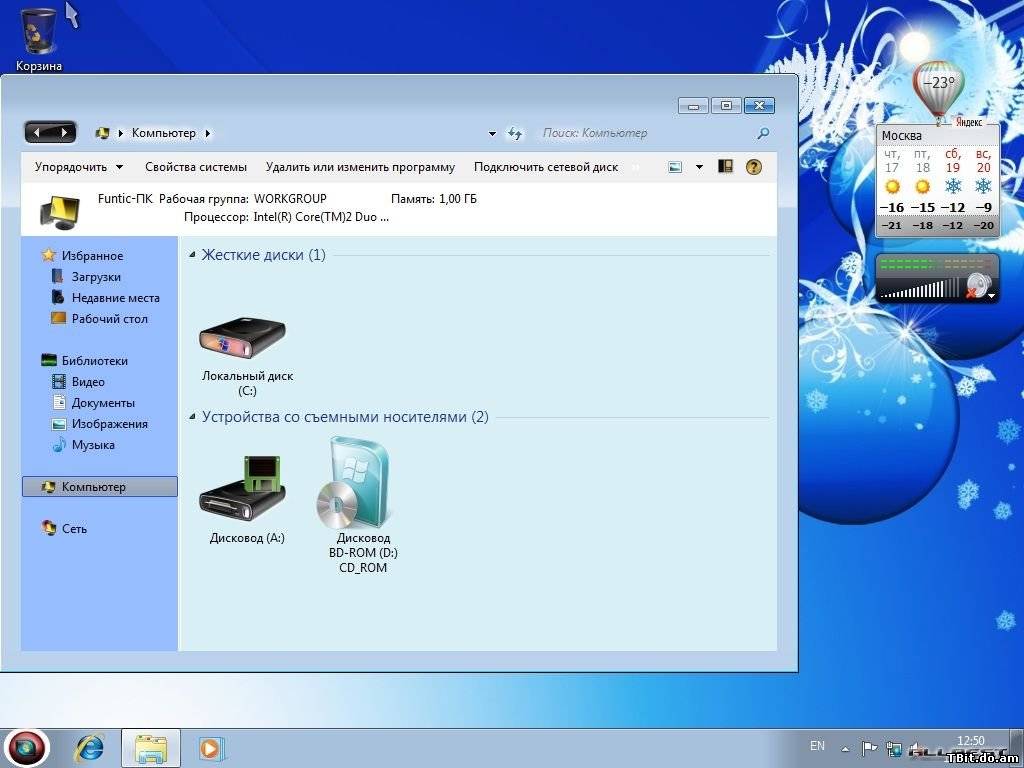This screenshot has width=1024, height=768.
Task: Click the magnifier search icon
Action: (x=762, y=133)
